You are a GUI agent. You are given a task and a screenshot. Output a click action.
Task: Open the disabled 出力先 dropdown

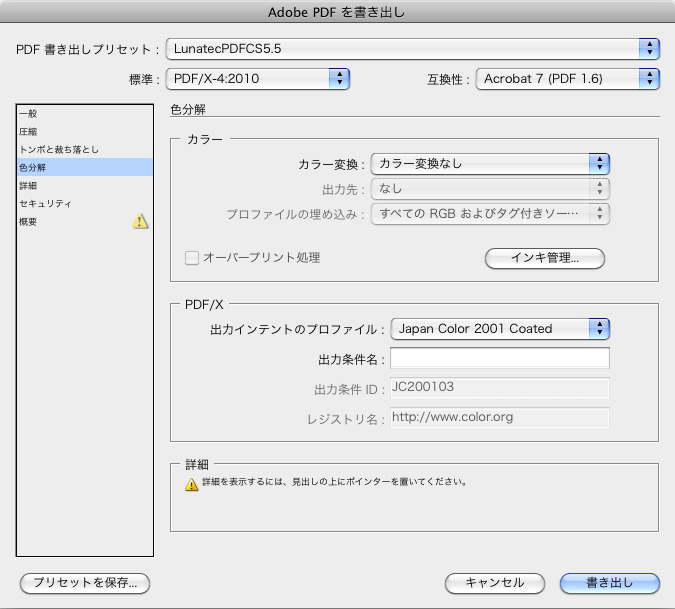(x=490, y=189)
